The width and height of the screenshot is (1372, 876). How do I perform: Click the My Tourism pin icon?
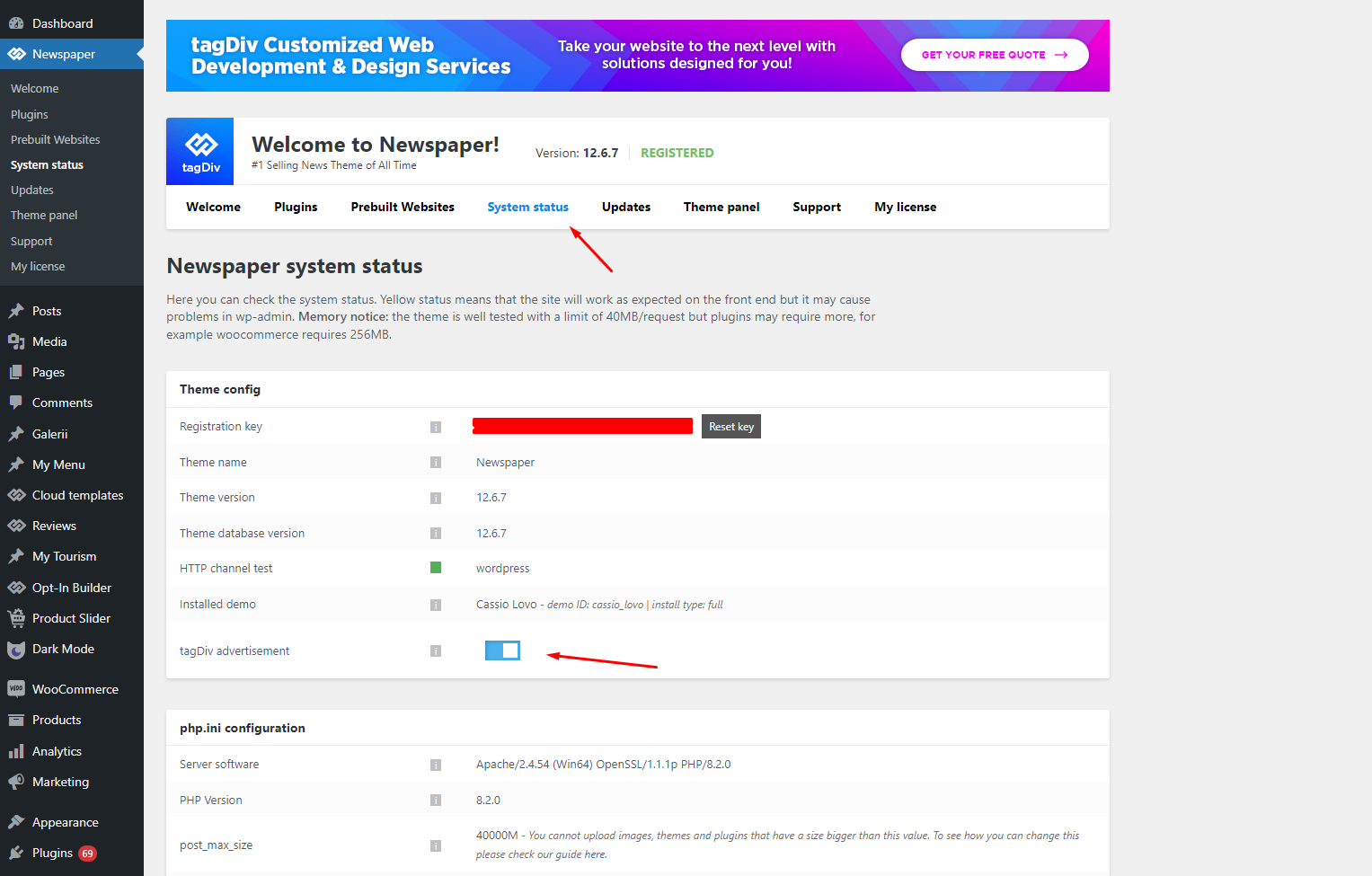pyautogui.click(x=16, y=556)
